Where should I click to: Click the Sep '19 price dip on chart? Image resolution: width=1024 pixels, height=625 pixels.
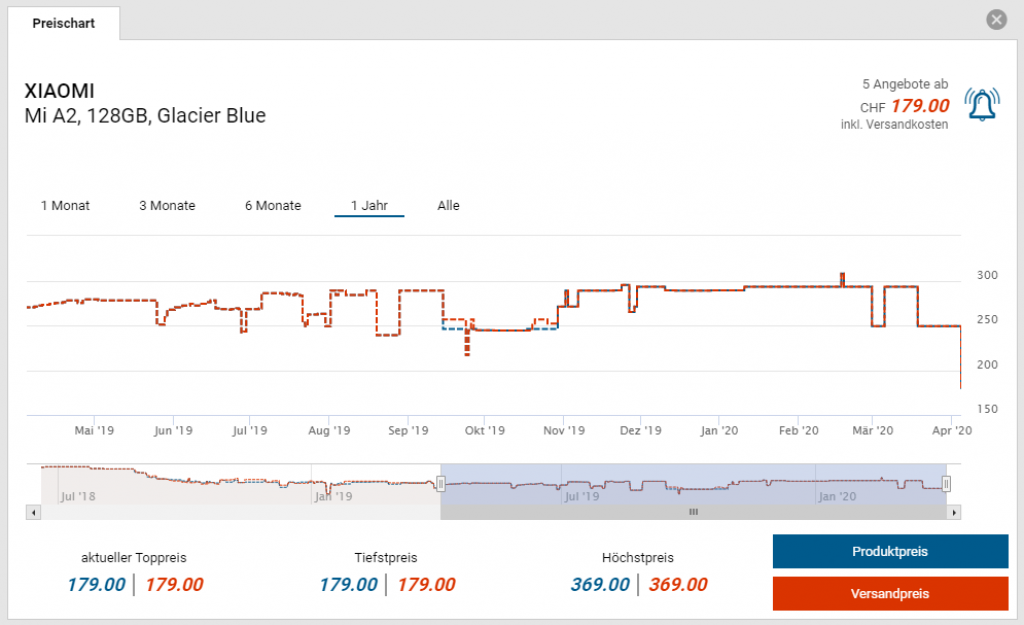tap(466, 345)
